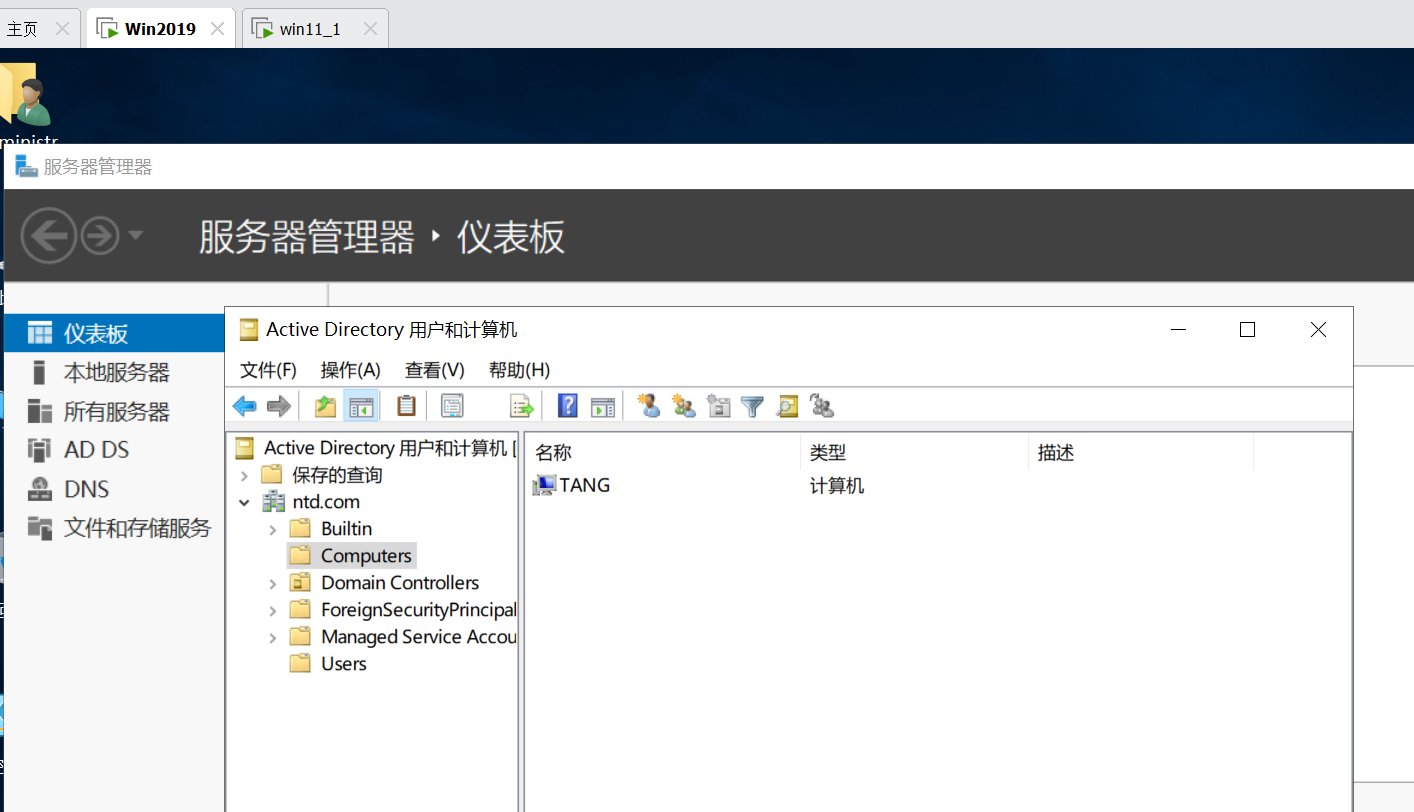1414x812 pixels.
Task: Create a new group via toolbar icon
Action: tap(684, 406)
